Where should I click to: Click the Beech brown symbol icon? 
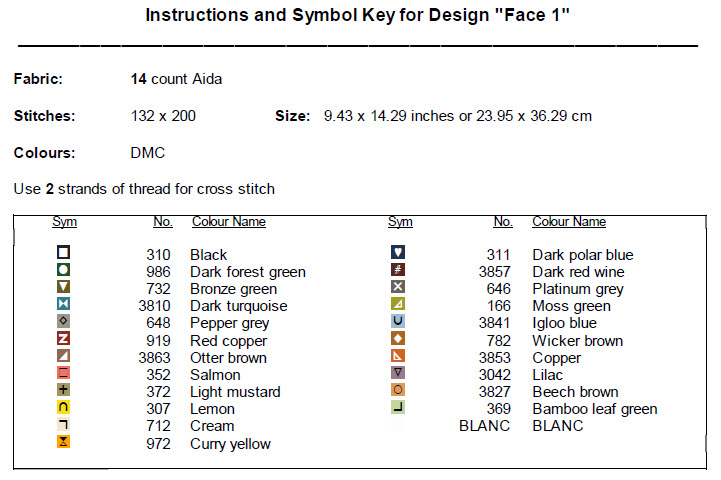(398, 391)
